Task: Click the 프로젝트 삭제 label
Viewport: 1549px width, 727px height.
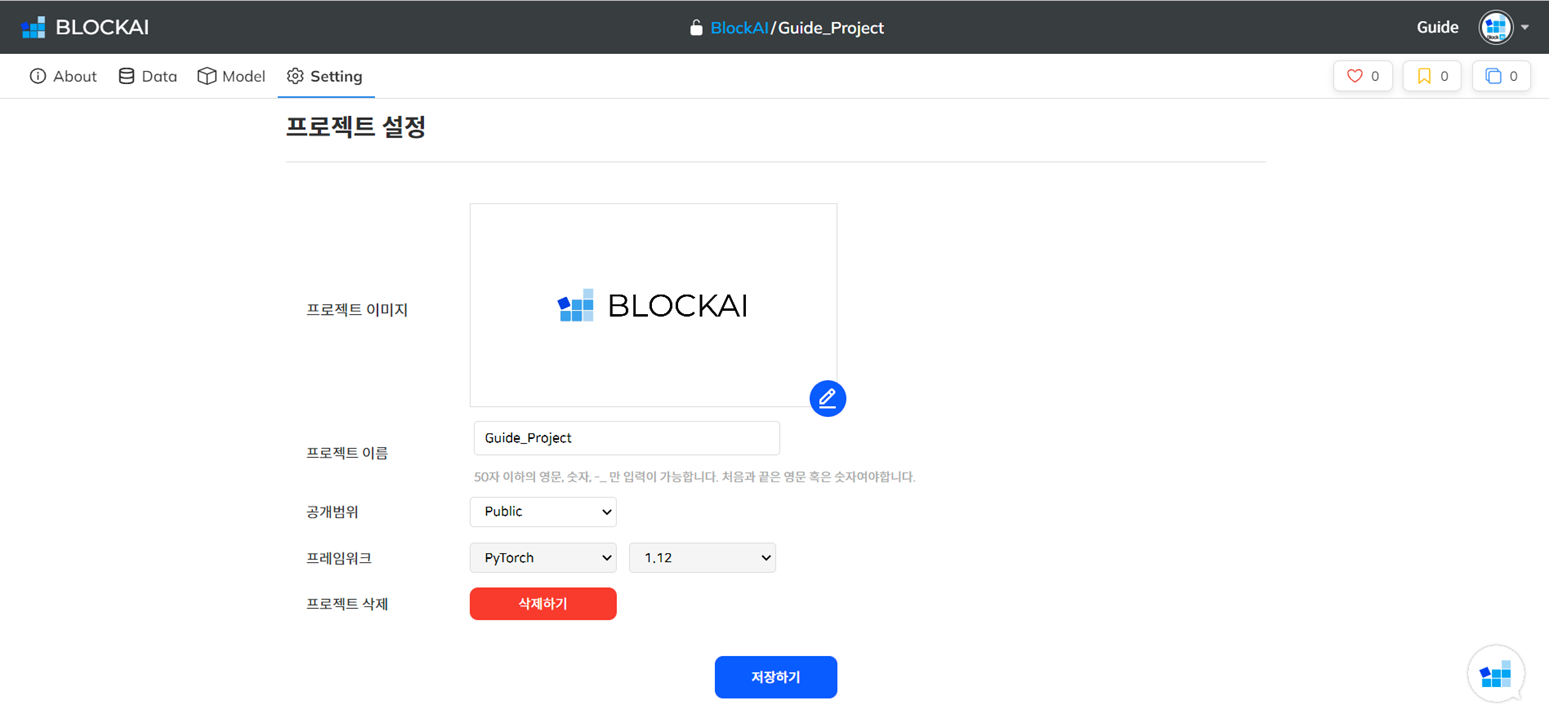Action: click(347, 604)
